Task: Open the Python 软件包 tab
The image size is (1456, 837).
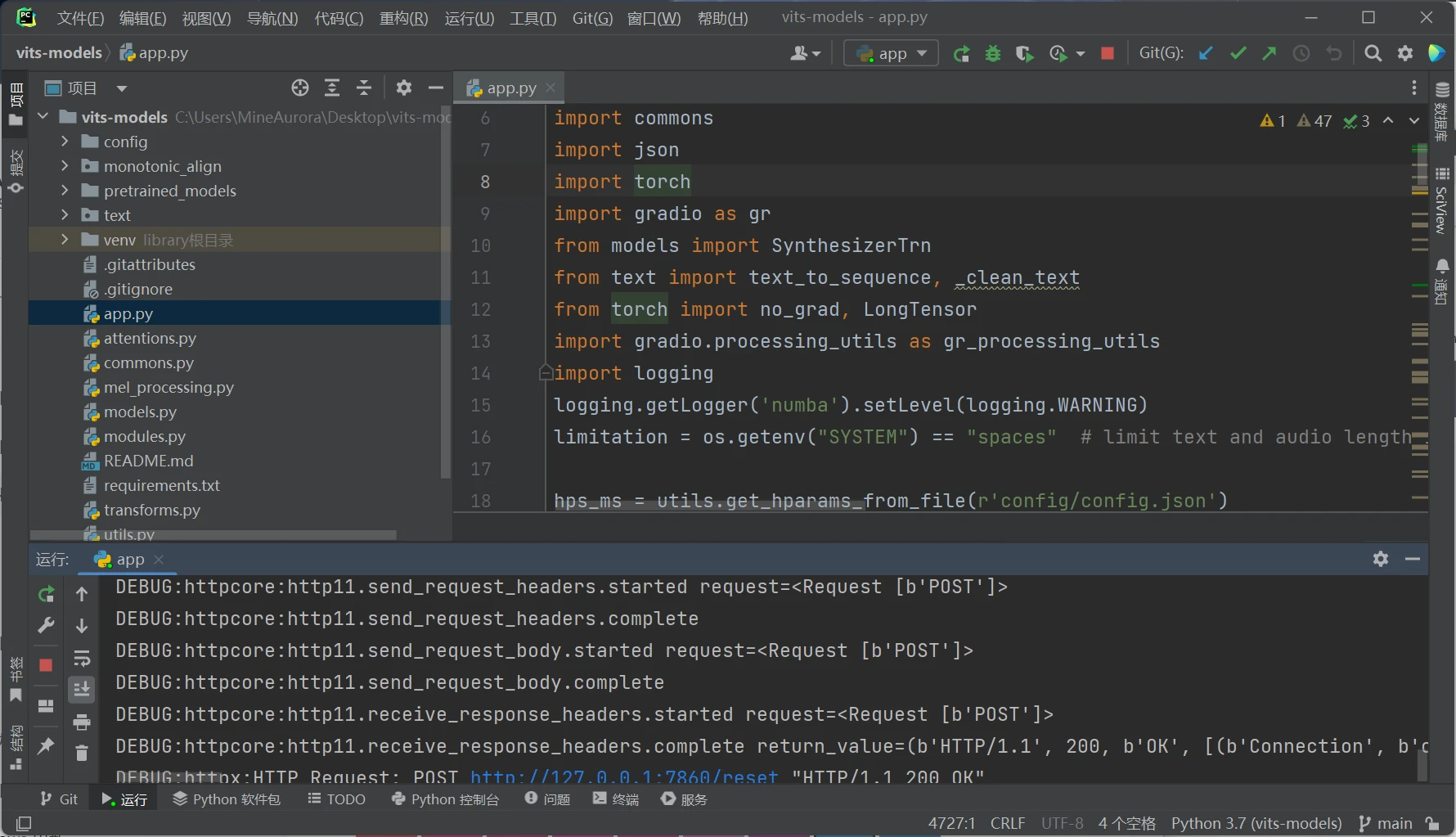Action: (x=227, y=799)
